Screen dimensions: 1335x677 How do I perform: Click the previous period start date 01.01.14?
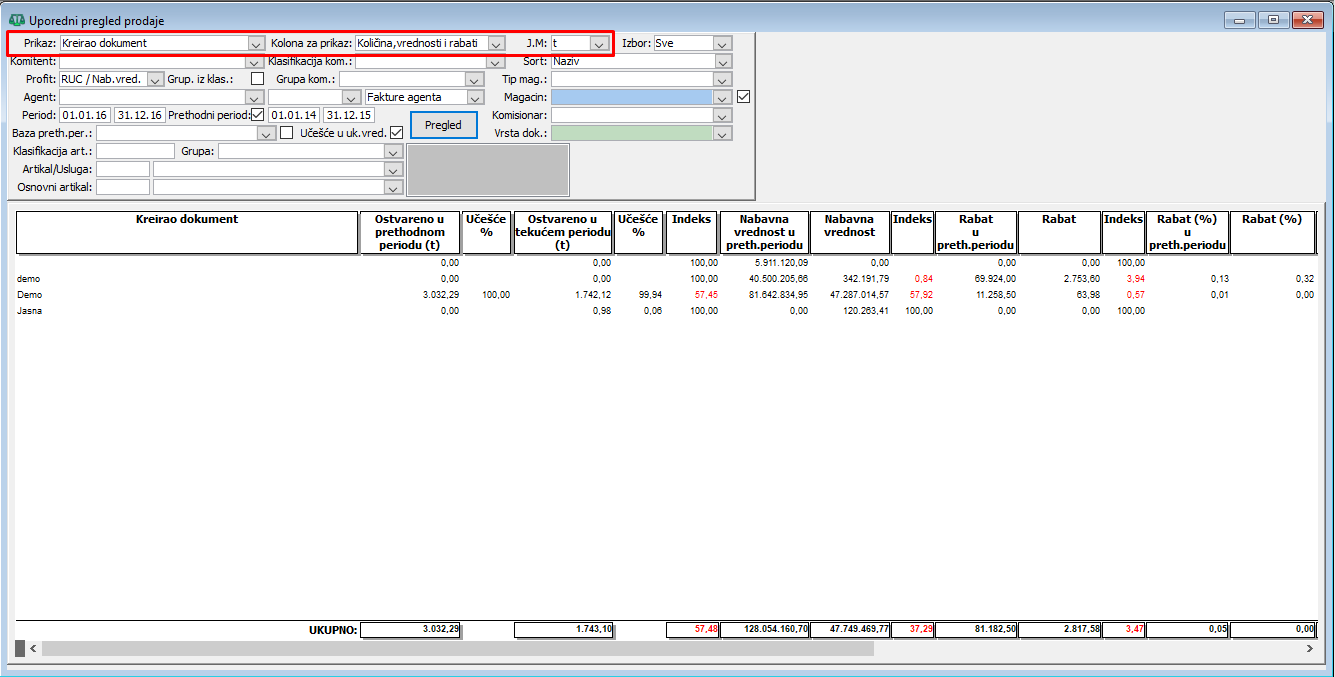(294, 115)
